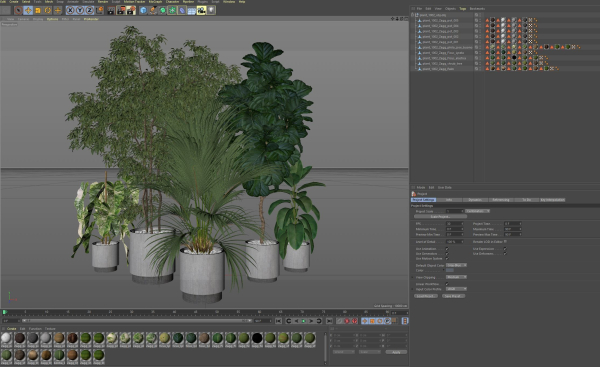Toggle the Use Deformers checkbox

[505, 254]
